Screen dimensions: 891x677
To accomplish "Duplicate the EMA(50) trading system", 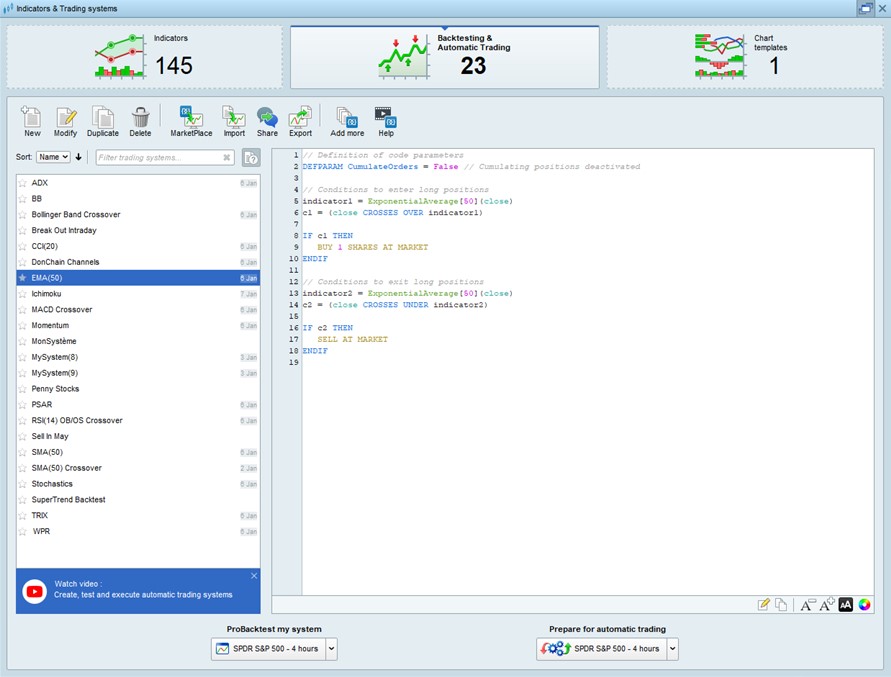I will click(x=103, y=118).
